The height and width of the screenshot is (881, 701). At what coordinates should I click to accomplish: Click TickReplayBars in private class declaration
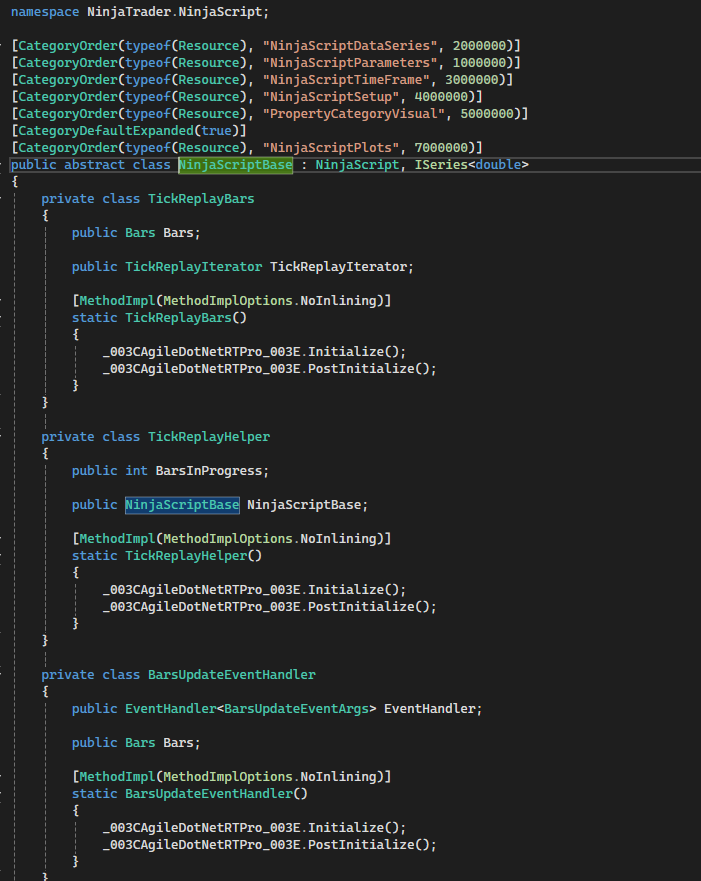pyautogui.click(x=201, y=199)
